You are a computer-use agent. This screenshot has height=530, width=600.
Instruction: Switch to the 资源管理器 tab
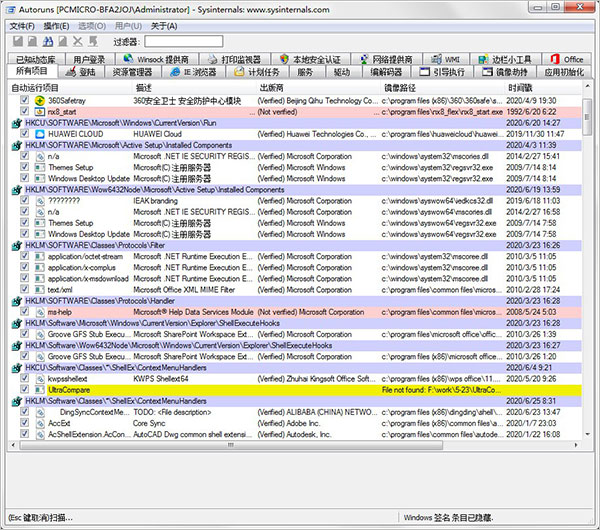[x=132, y=72]
